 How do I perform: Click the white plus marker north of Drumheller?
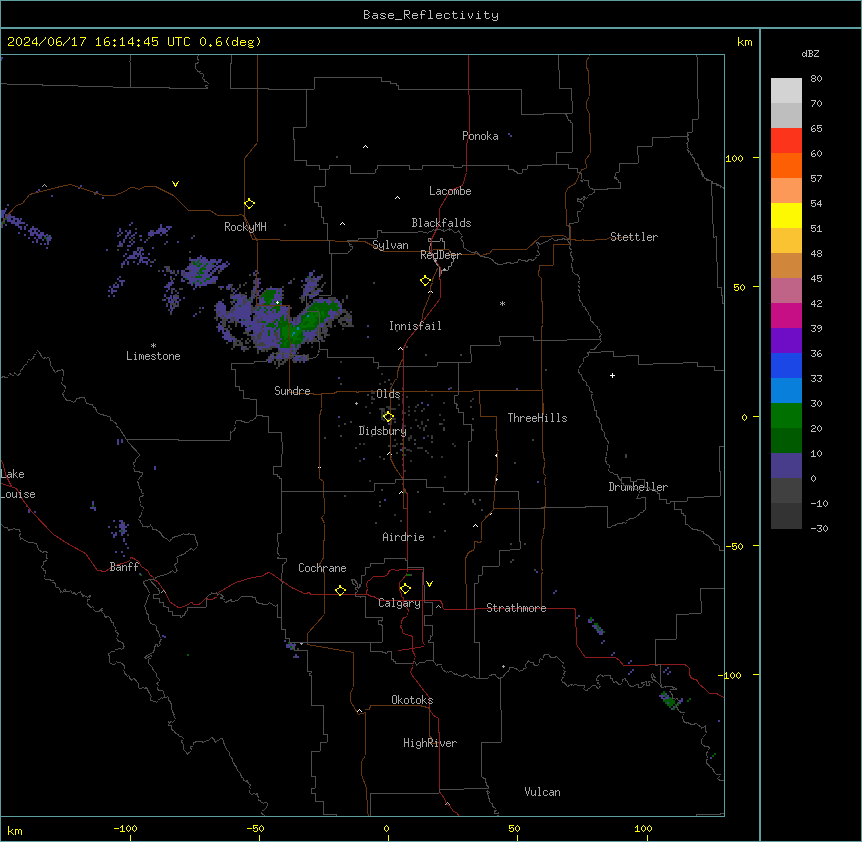point(612,375)
